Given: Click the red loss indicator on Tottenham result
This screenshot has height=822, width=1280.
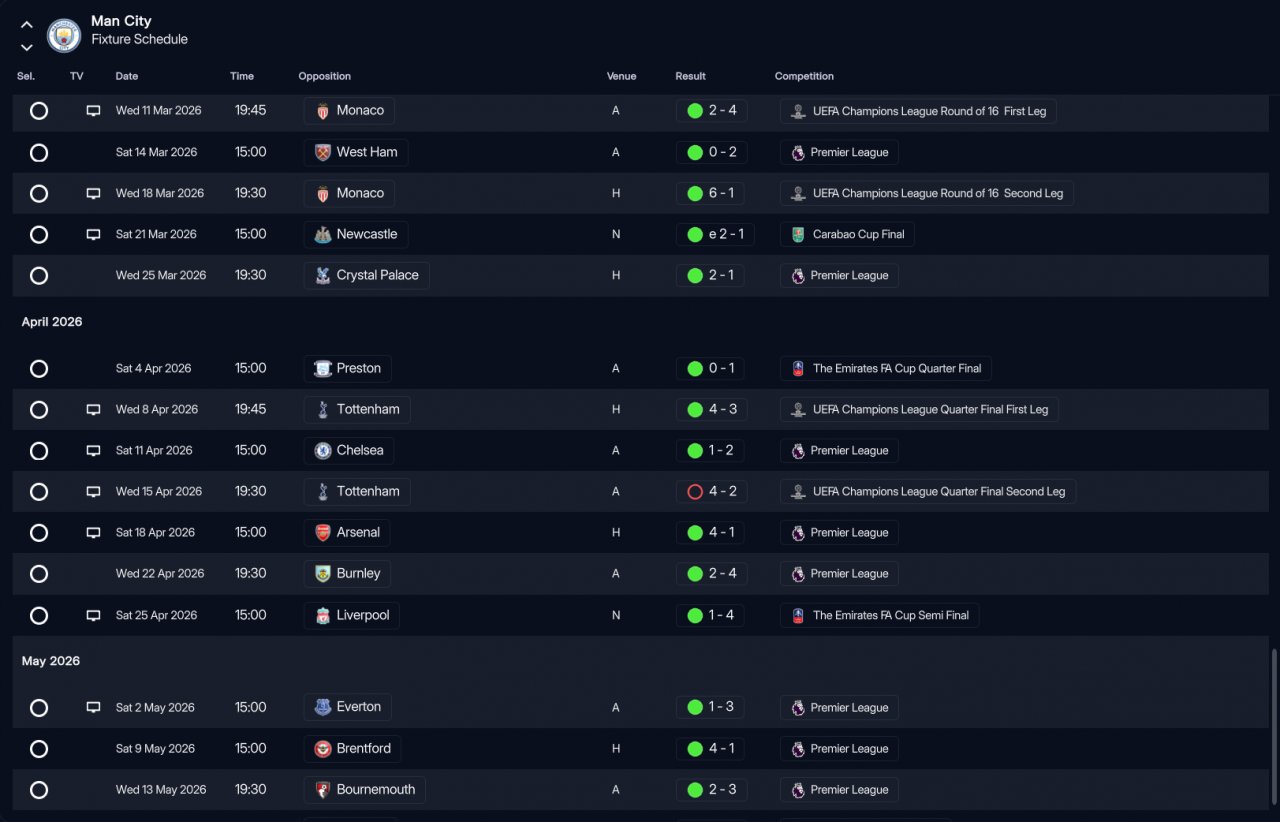Looking at the screenshot, I should tap(695, 492).
